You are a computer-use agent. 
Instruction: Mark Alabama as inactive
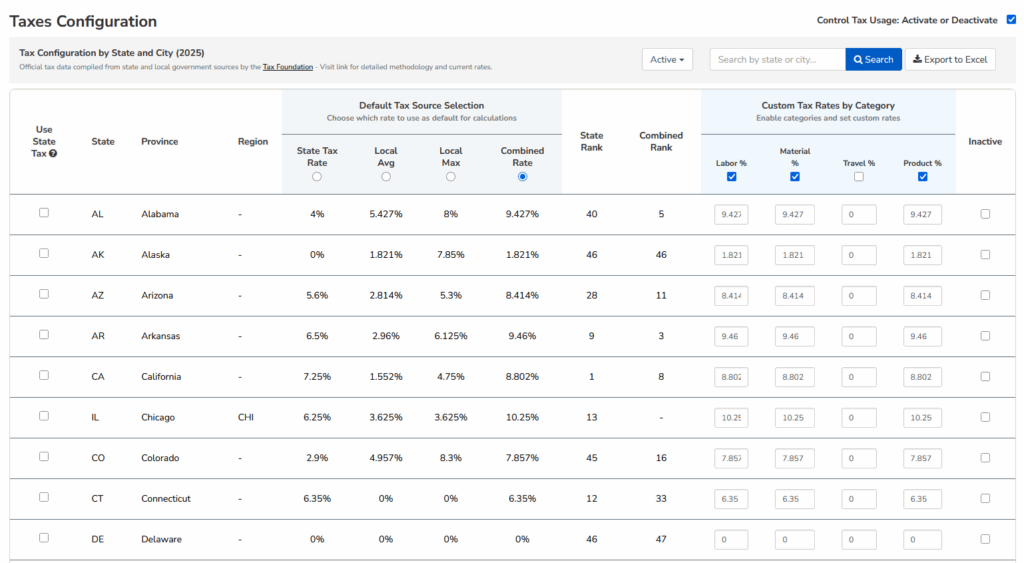985,214
